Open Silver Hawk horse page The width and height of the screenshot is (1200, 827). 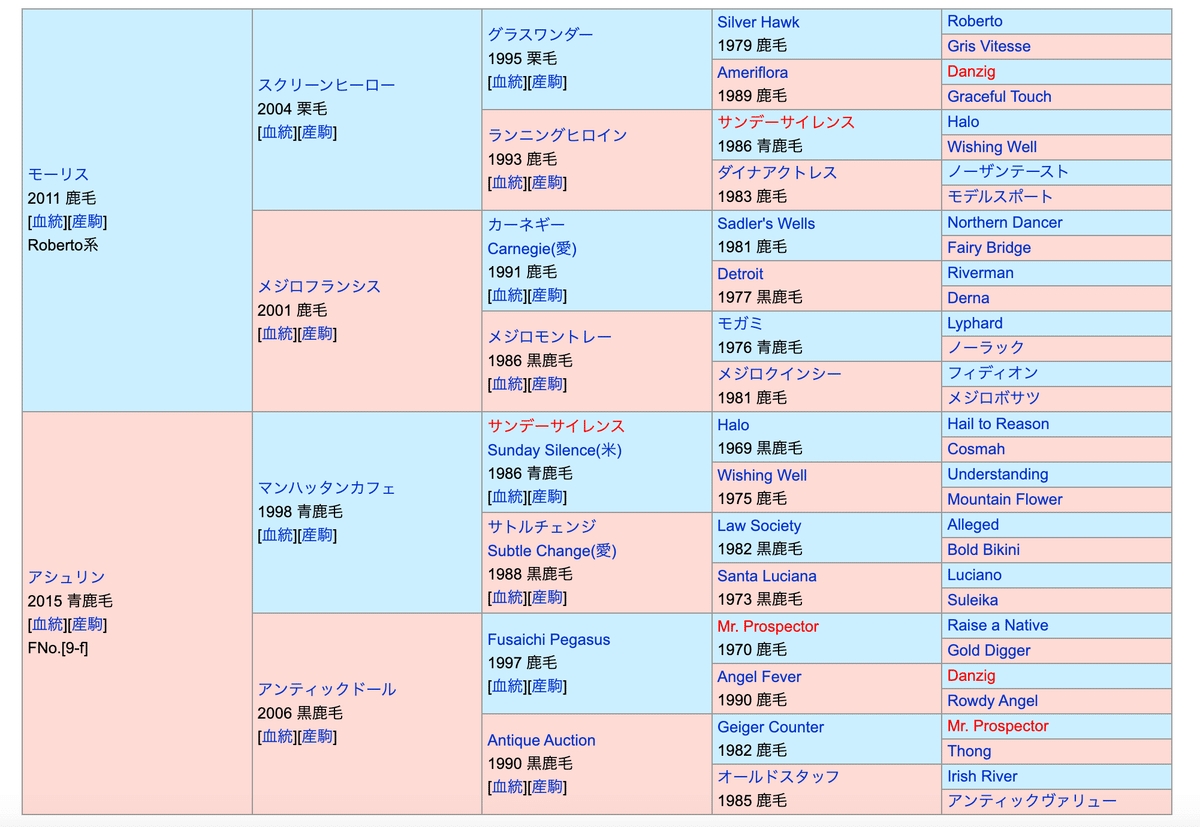click(758, 22)
